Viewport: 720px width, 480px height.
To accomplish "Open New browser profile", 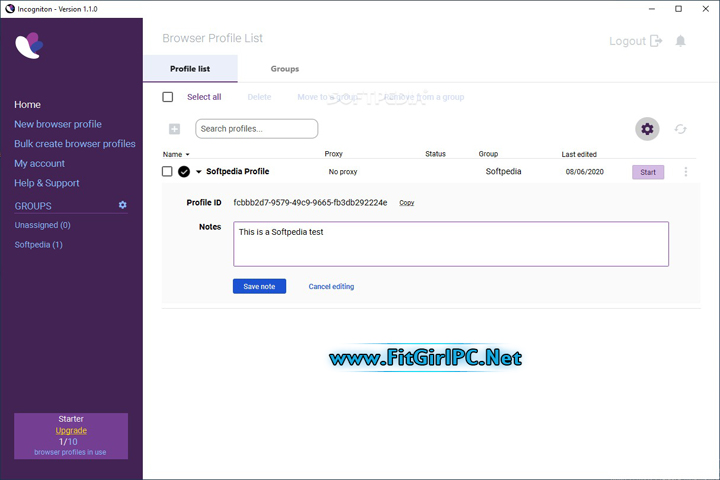I will [x=58, y=124].
